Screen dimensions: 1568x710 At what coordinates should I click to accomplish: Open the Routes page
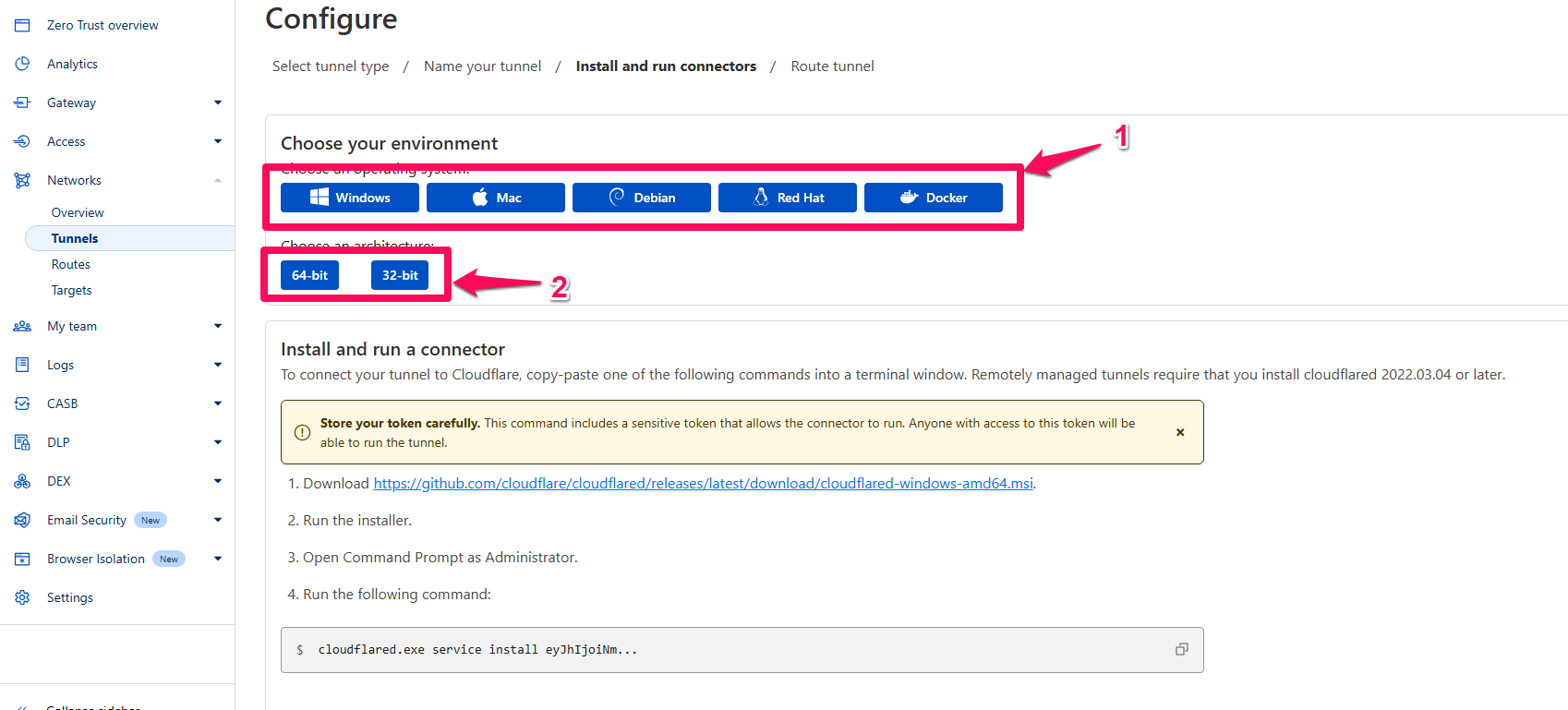(x=71, y=264)
